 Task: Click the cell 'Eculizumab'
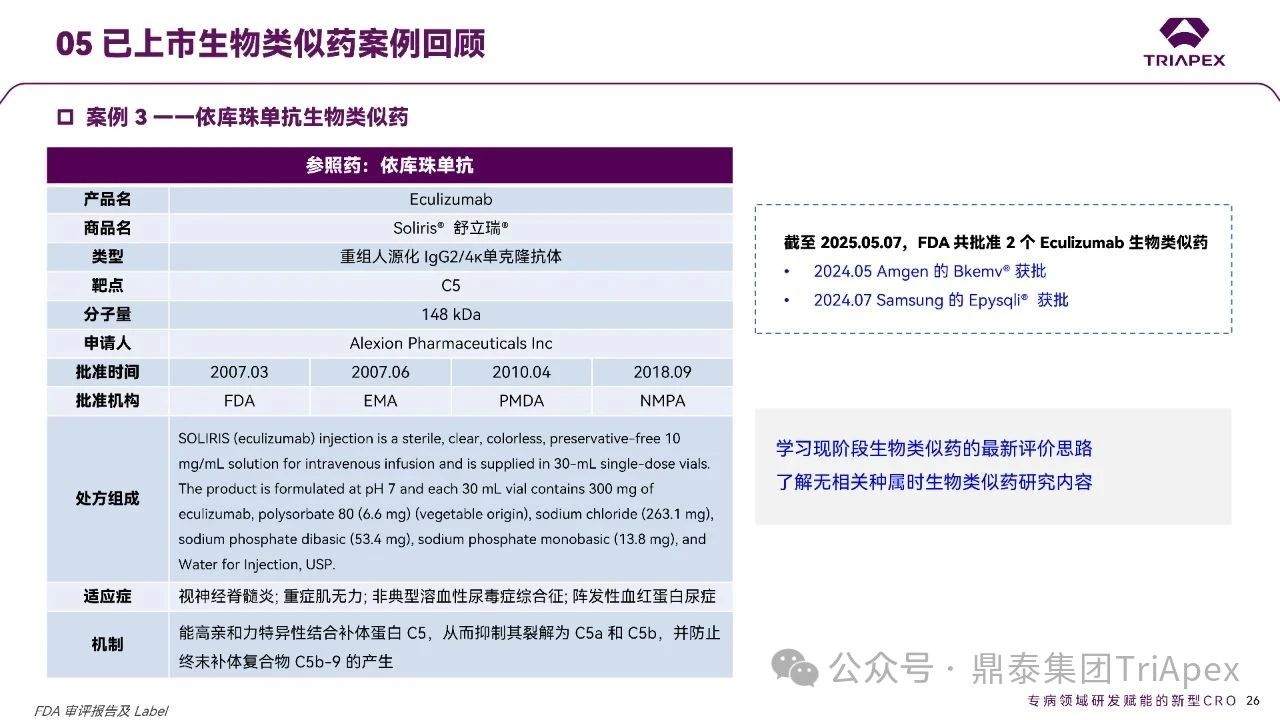point(451,200)
